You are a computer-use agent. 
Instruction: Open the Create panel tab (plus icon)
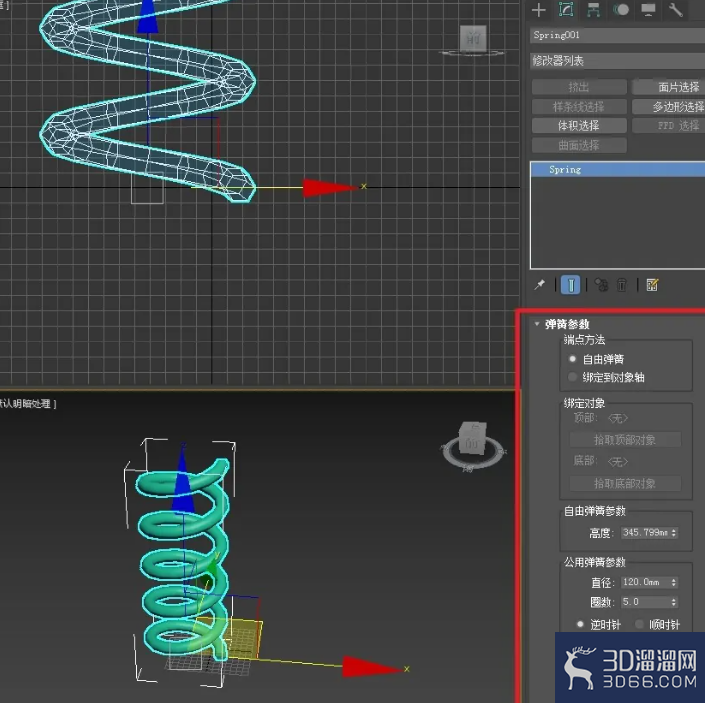tap(538, 9)
